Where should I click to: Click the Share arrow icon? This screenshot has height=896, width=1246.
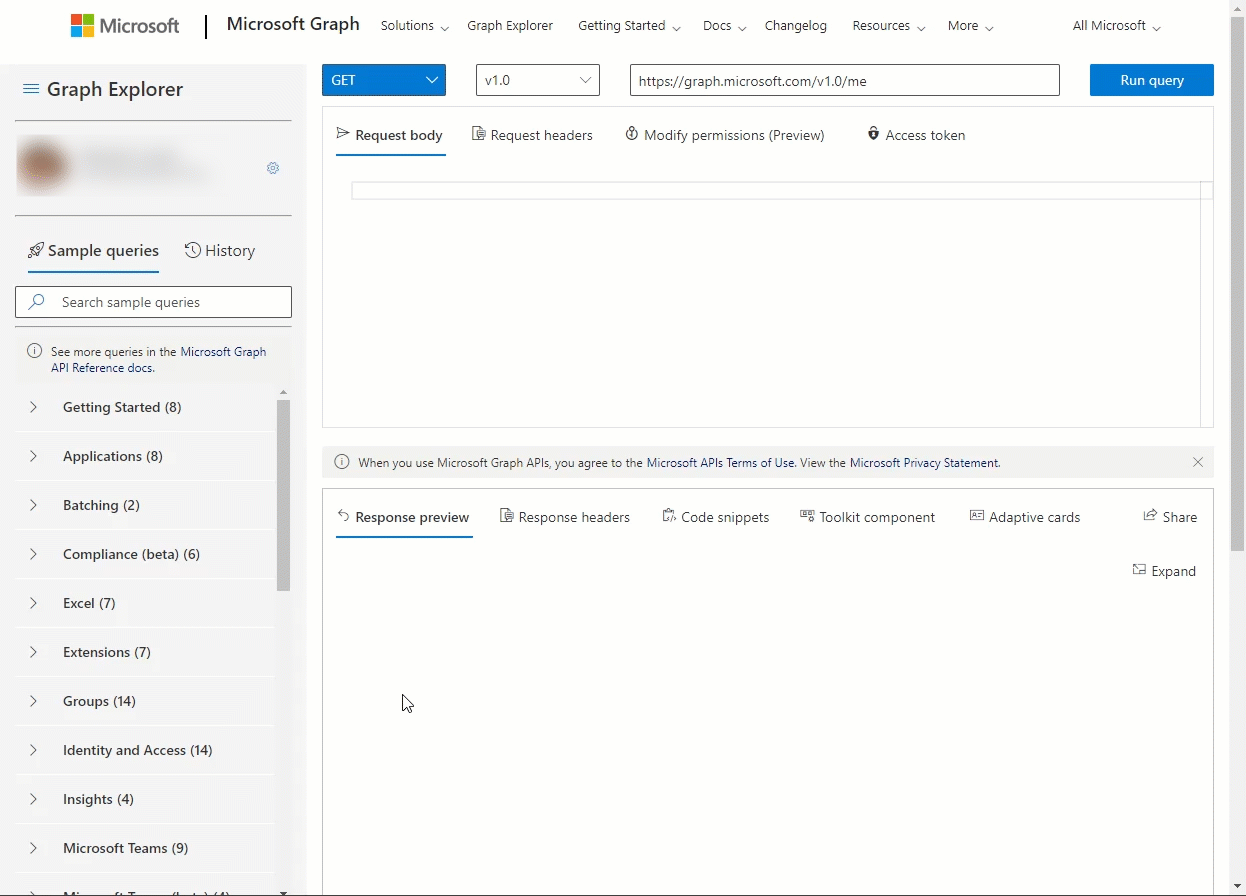click(1150, 516)
